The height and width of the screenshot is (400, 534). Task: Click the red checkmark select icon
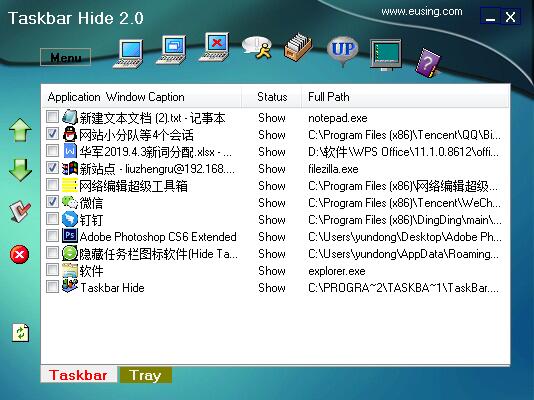coord(20,211)
